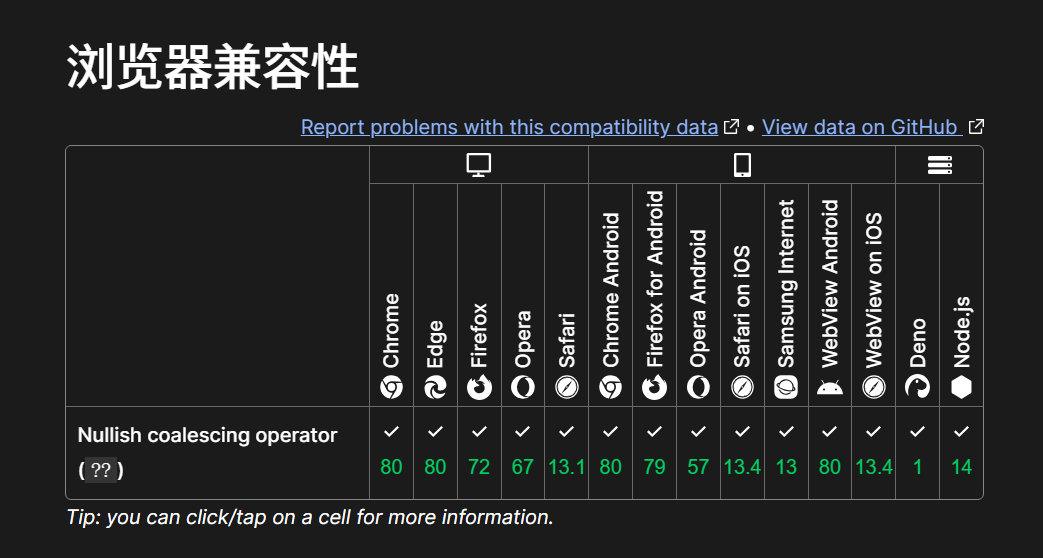1043x558 pixels.
Task: Click the Node.js hexagon logo
Action: [961, 388]
